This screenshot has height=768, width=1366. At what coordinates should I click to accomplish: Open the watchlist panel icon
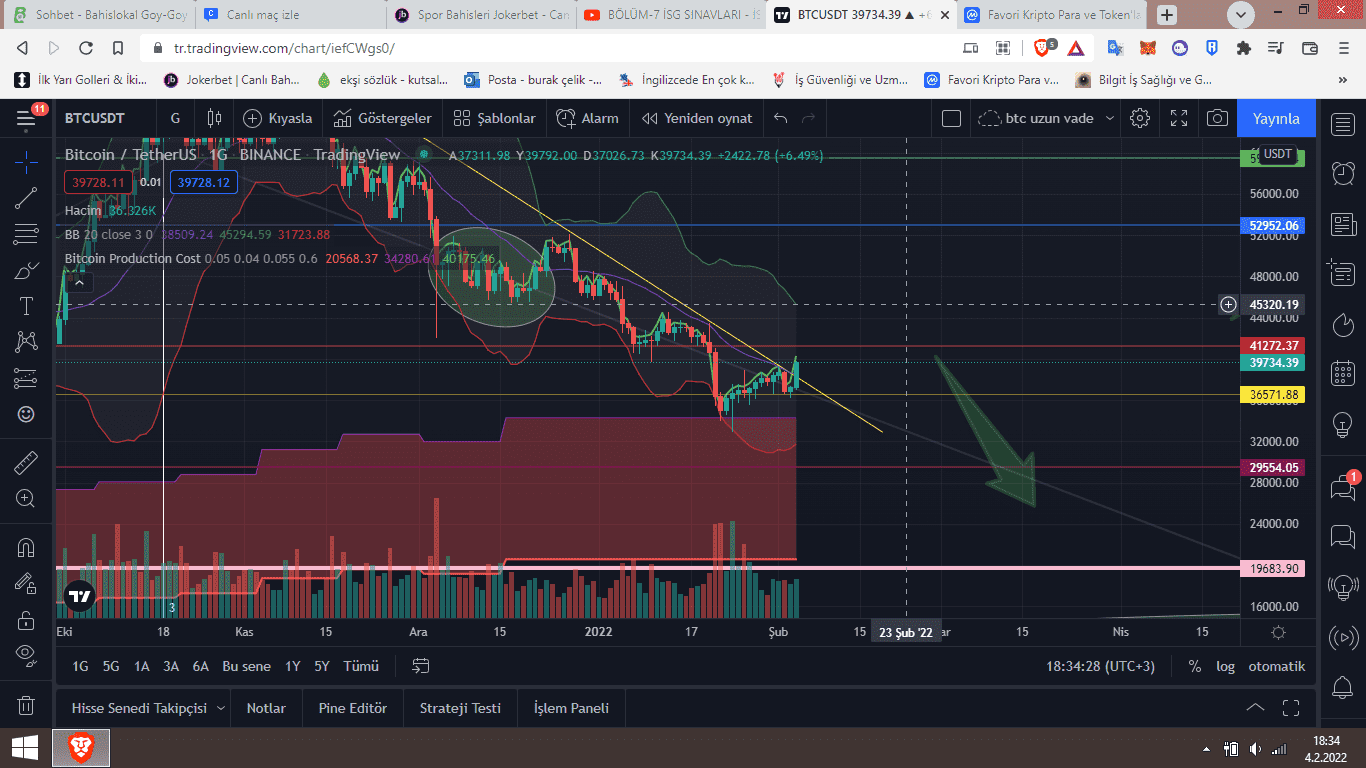click(1343, 124)
